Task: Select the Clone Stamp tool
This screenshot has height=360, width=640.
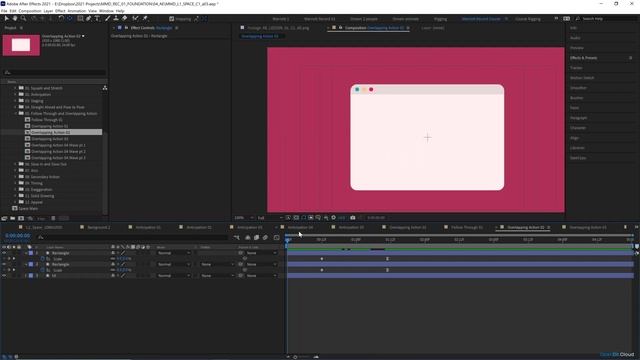Action: [x=116, y=18]
